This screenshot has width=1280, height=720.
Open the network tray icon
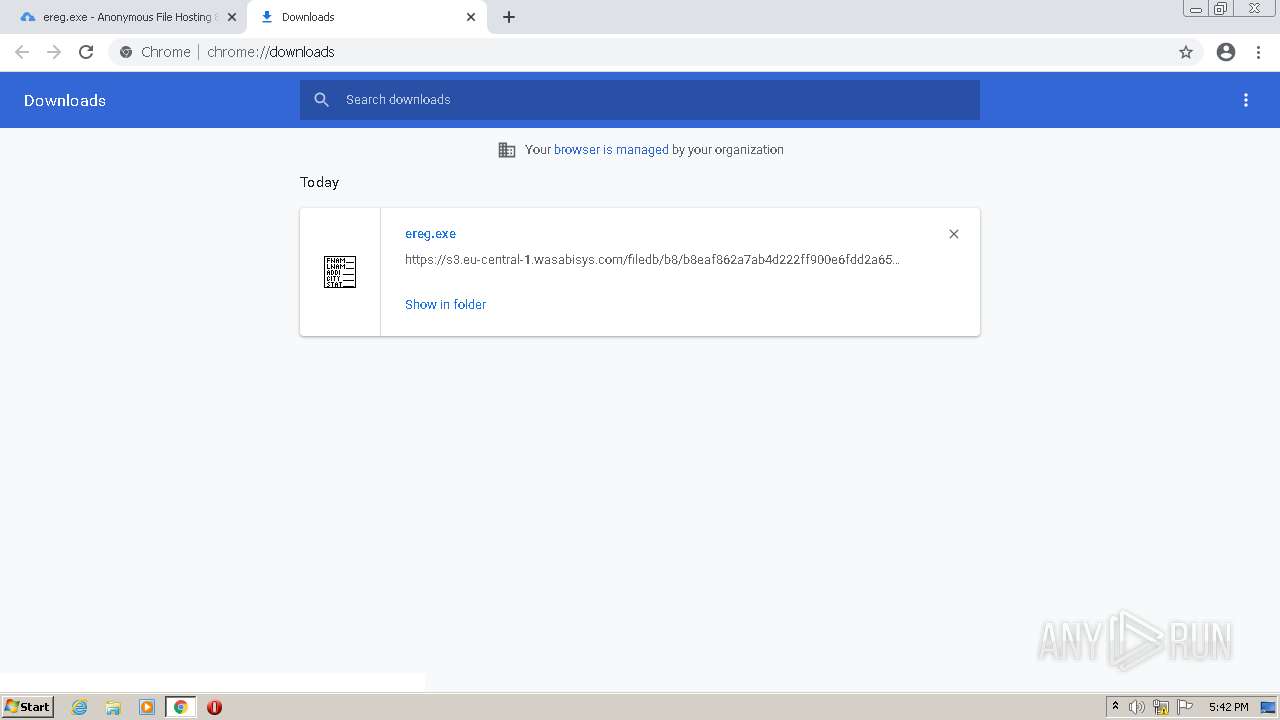(1161, 707)
